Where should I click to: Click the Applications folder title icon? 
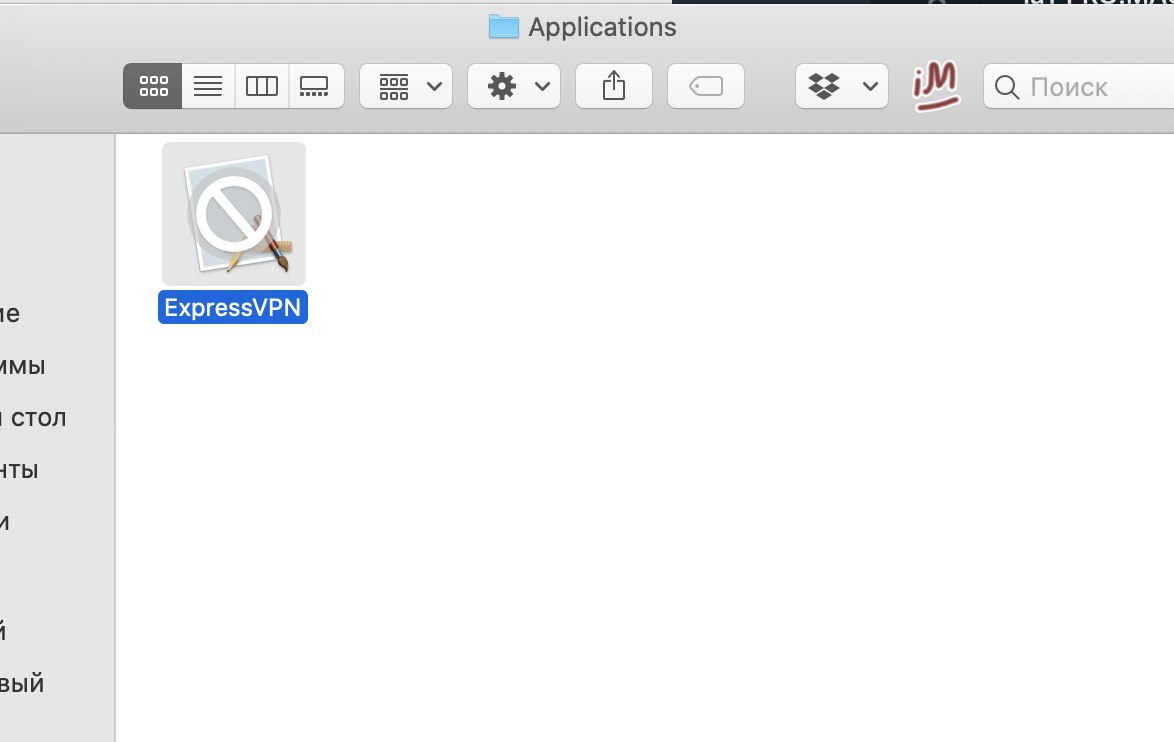point(503,27)
